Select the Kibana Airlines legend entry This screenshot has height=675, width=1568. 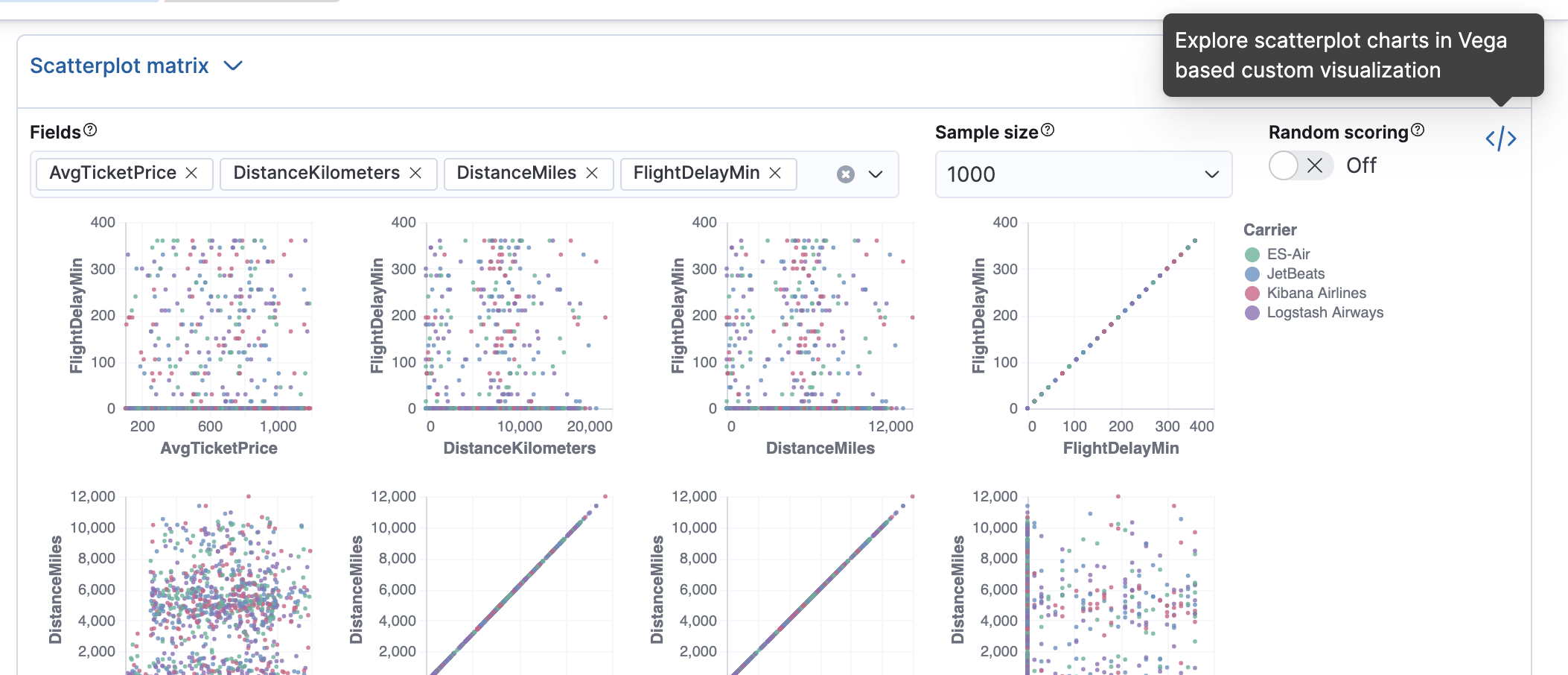click(x=1317, y=293)
